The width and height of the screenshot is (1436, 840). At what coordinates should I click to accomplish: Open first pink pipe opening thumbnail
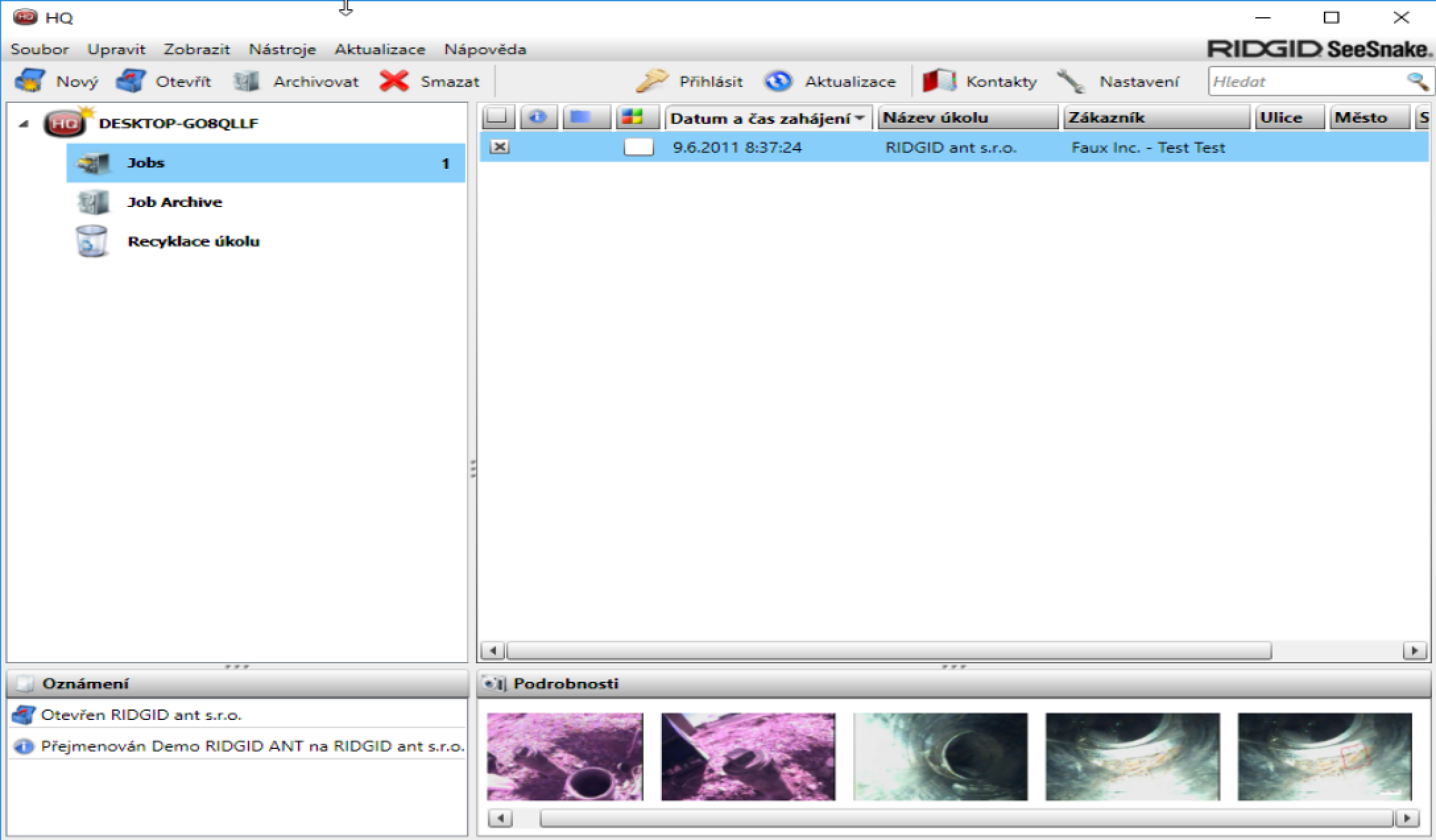pyautogui.click(x=565, y=757)
